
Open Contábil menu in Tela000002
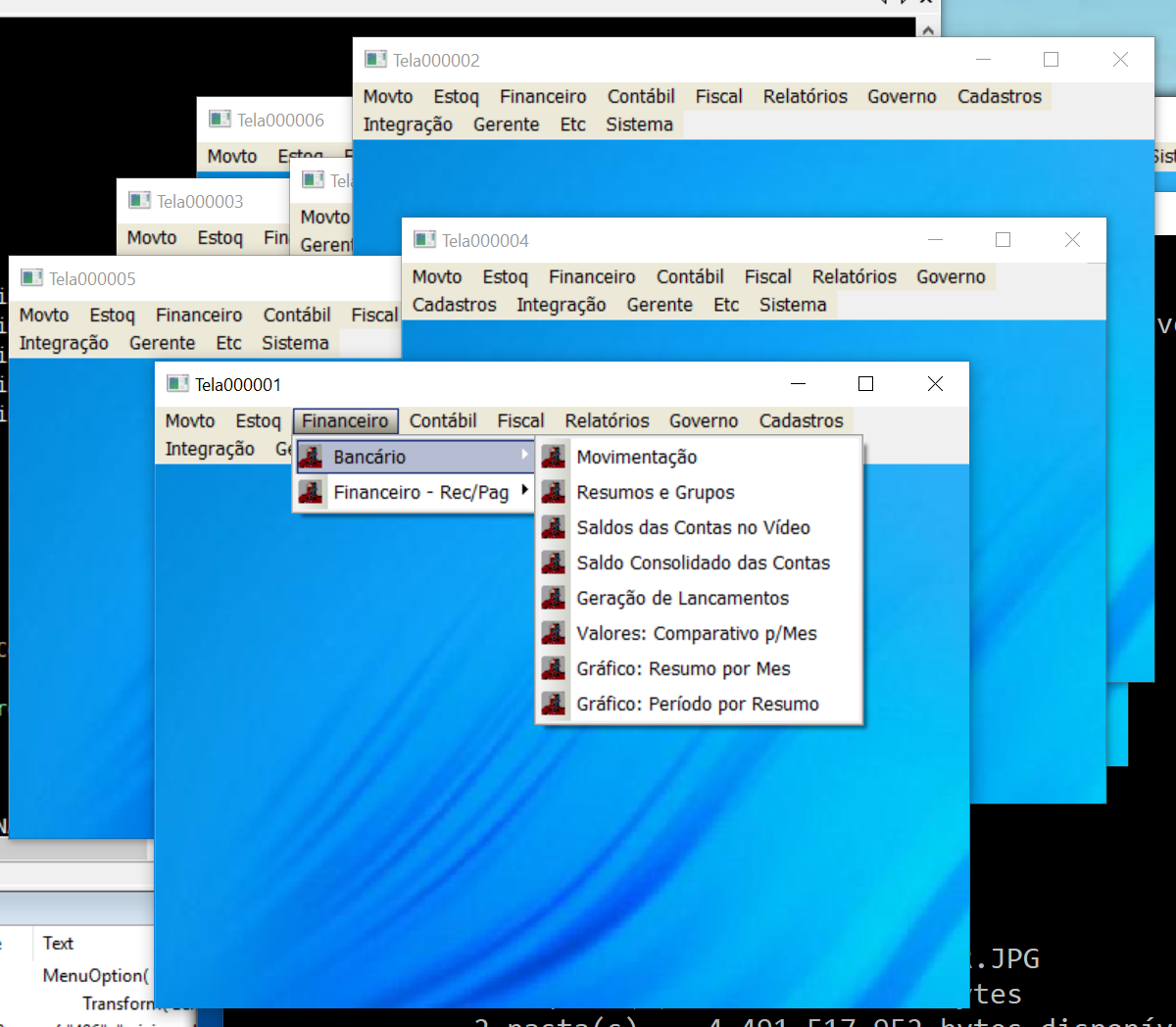coord(641,96)
